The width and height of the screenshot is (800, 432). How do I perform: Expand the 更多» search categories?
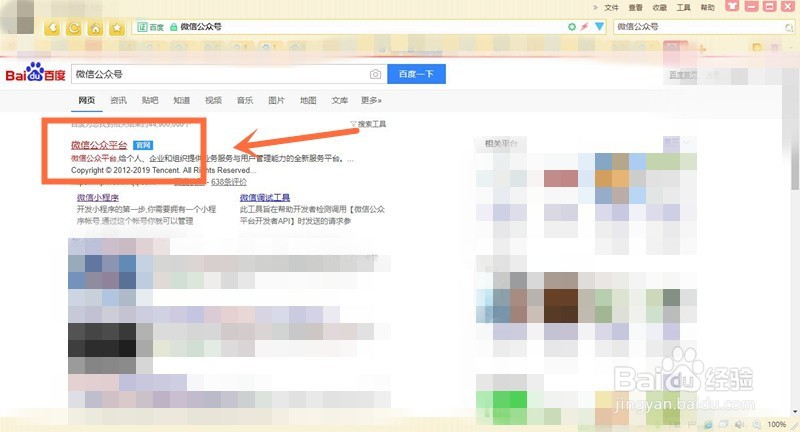tap(371, 100)
